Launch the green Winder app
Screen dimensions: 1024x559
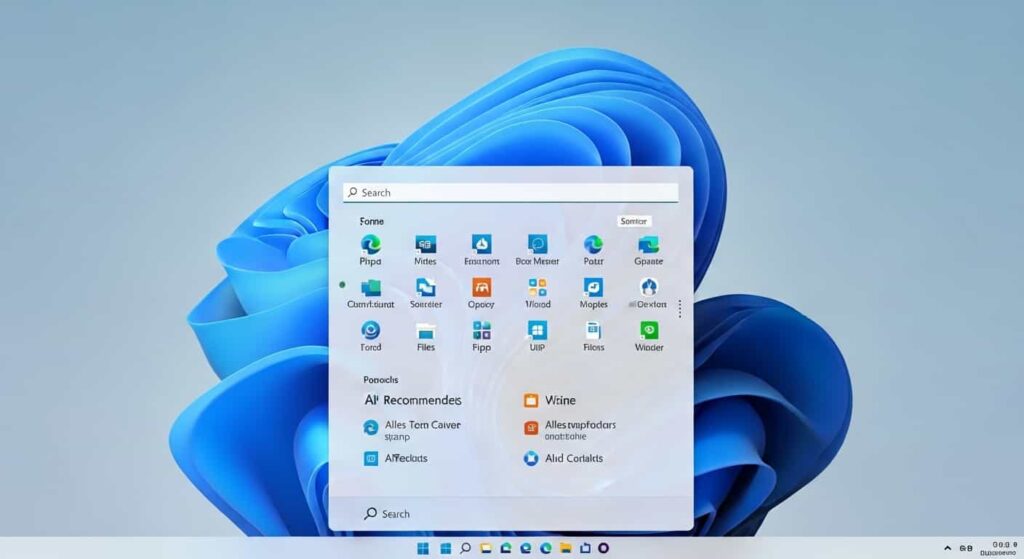[x=648, y=330]
